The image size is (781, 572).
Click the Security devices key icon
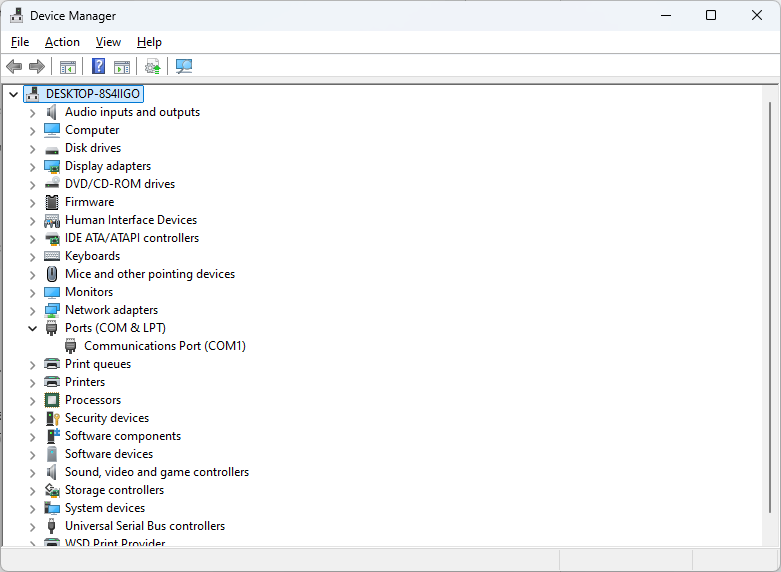pos(52,418)
